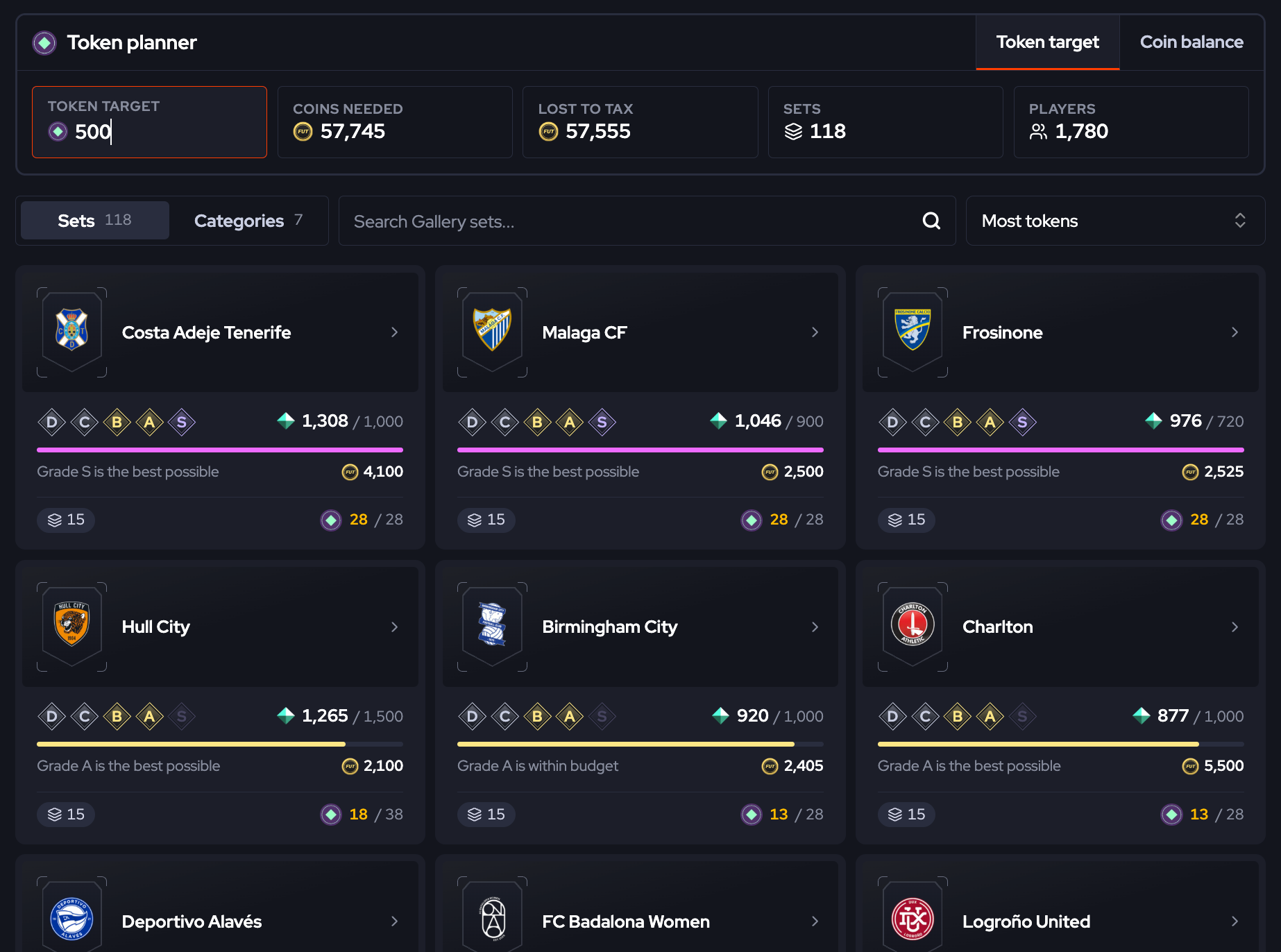
Task: Click the Deportivo Alavés club crest
Action: coord(71,919)
